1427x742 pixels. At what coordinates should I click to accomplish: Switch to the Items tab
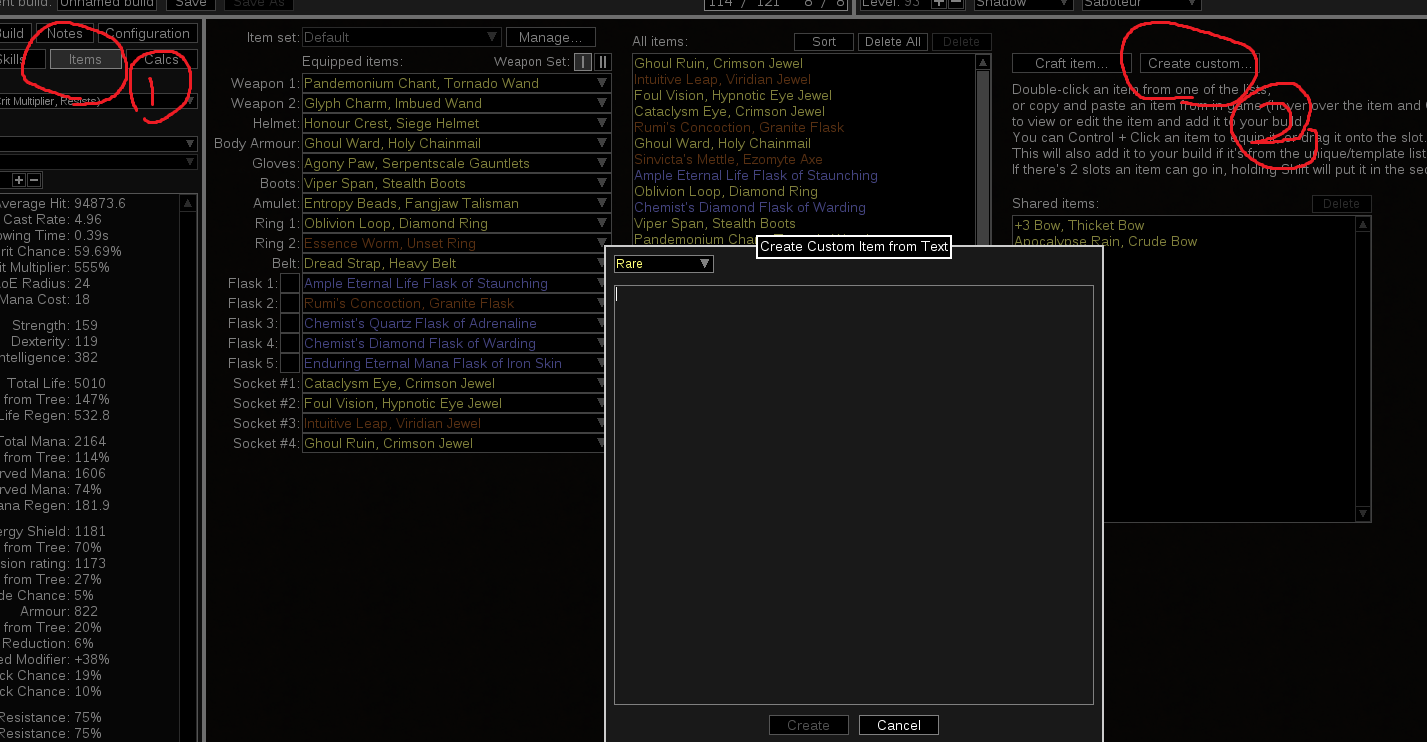tap(85, 59)
